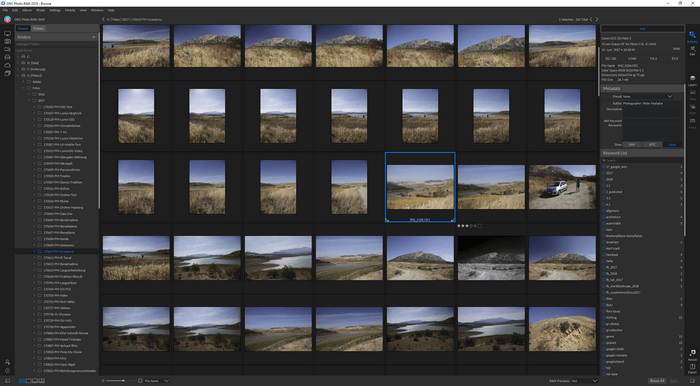700x386 pixels.
Task: Select the black and white mountain thumbnail
Action: [491, 258]
